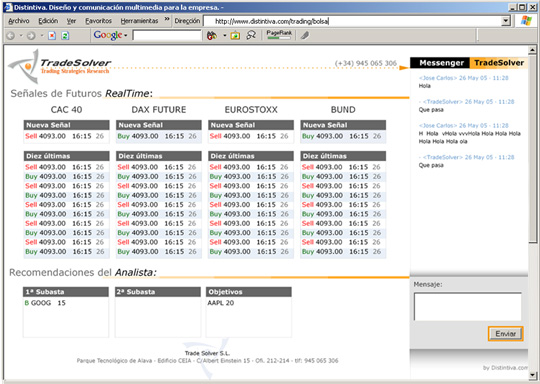The width and height of the screenshot is (540, 384).
Task: Expand the address bar URL dropdown
Action: pos(506,21)
